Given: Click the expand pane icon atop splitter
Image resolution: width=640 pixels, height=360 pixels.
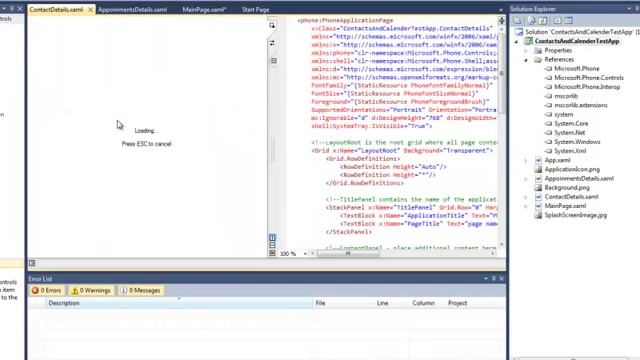Looking at the screenshot, I should pyautogui.click(x=272, y=25).
